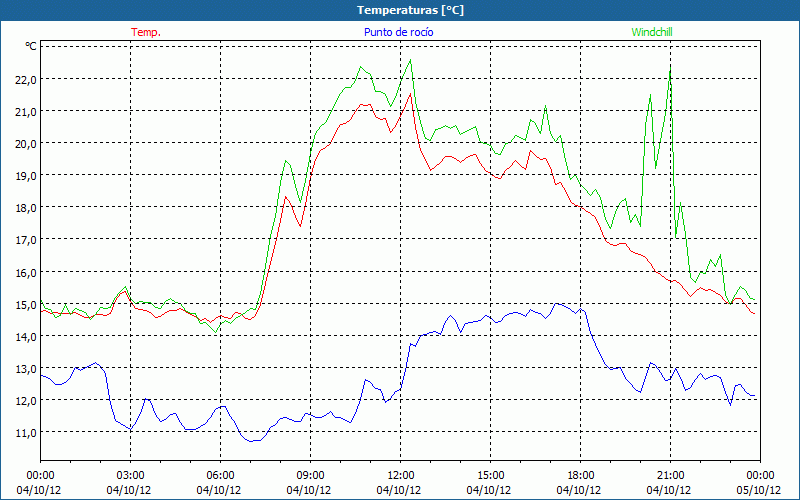
Task: Click the 15:00 time axis label
Action: pyautogui.click(x=490, y=476)
